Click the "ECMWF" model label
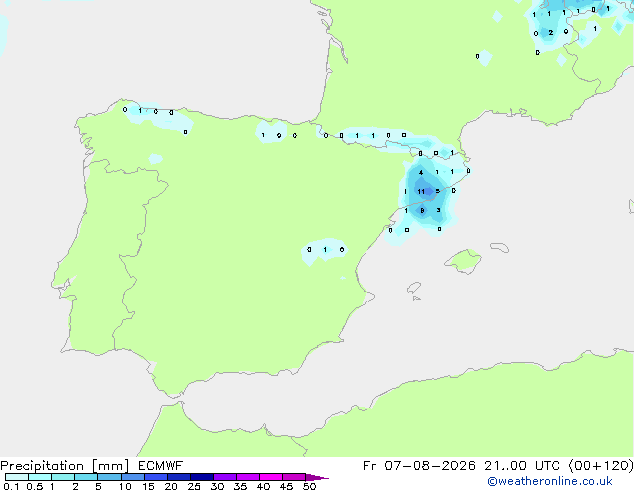Screen dimensions: 634x490 (161, 466)
